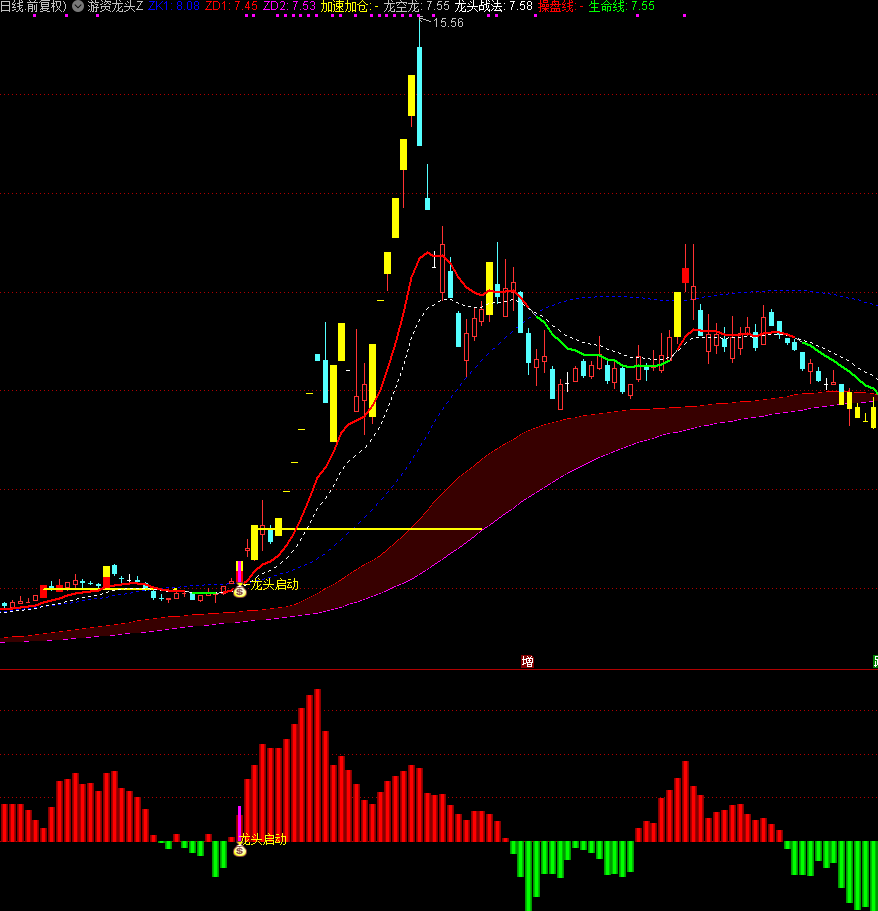The width and height of the screenshot is (878, 911).
Task: Click the 龙空龙 legend label
Action: 402,6
